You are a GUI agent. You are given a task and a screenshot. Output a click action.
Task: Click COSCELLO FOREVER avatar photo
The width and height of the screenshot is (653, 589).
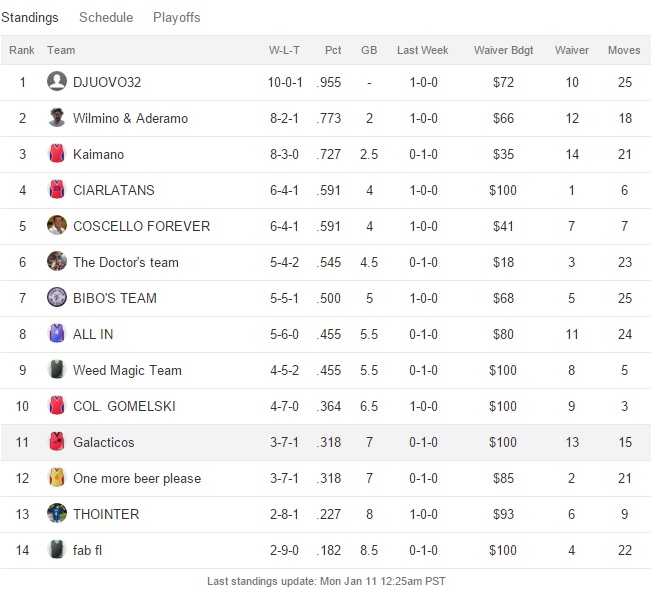[x=57, y=226]
